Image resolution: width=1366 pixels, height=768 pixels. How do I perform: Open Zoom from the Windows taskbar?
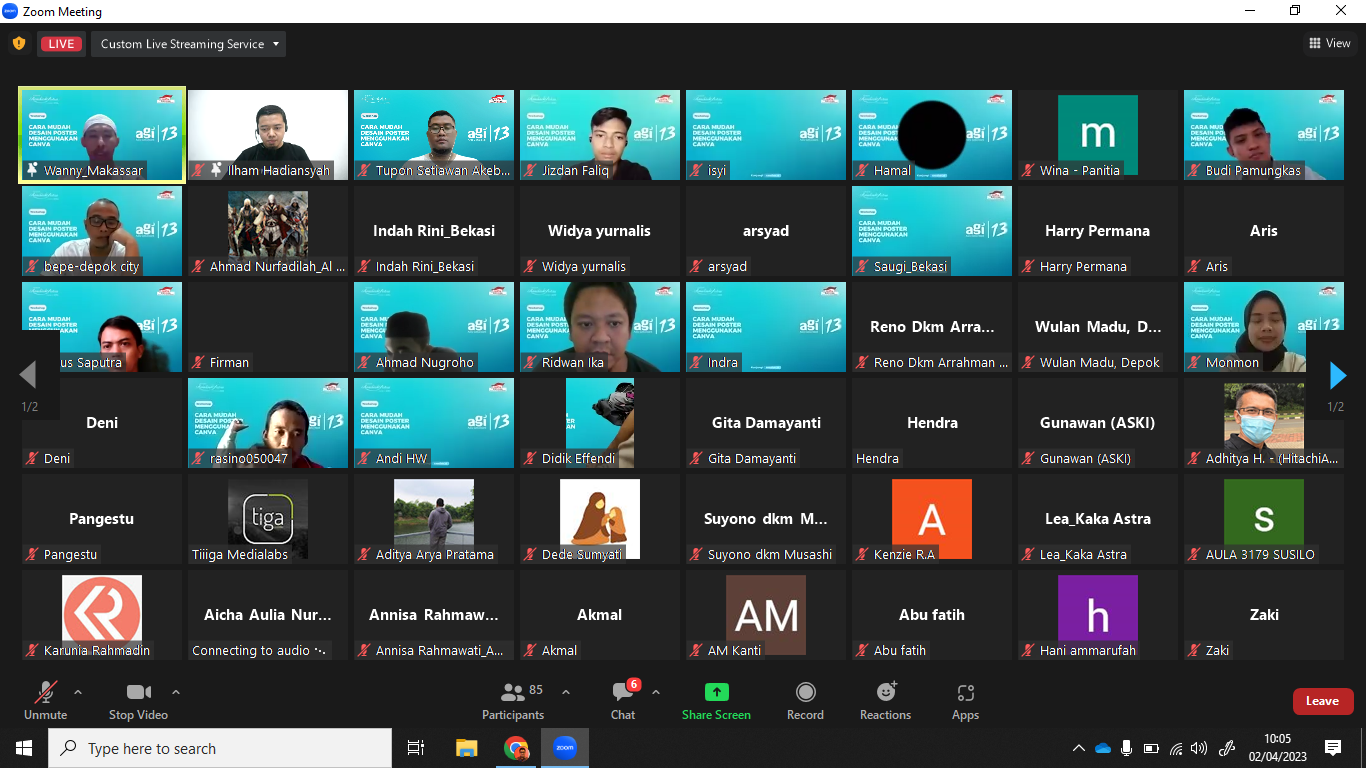[x=565, y=748]
